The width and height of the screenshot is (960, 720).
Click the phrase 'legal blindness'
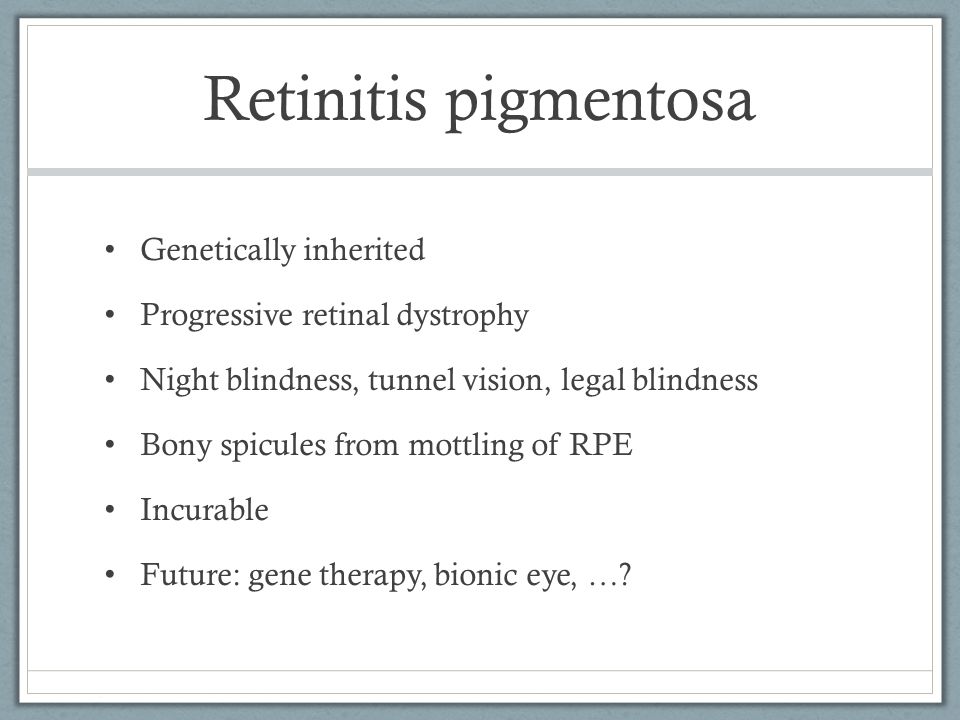click(659, 380)
